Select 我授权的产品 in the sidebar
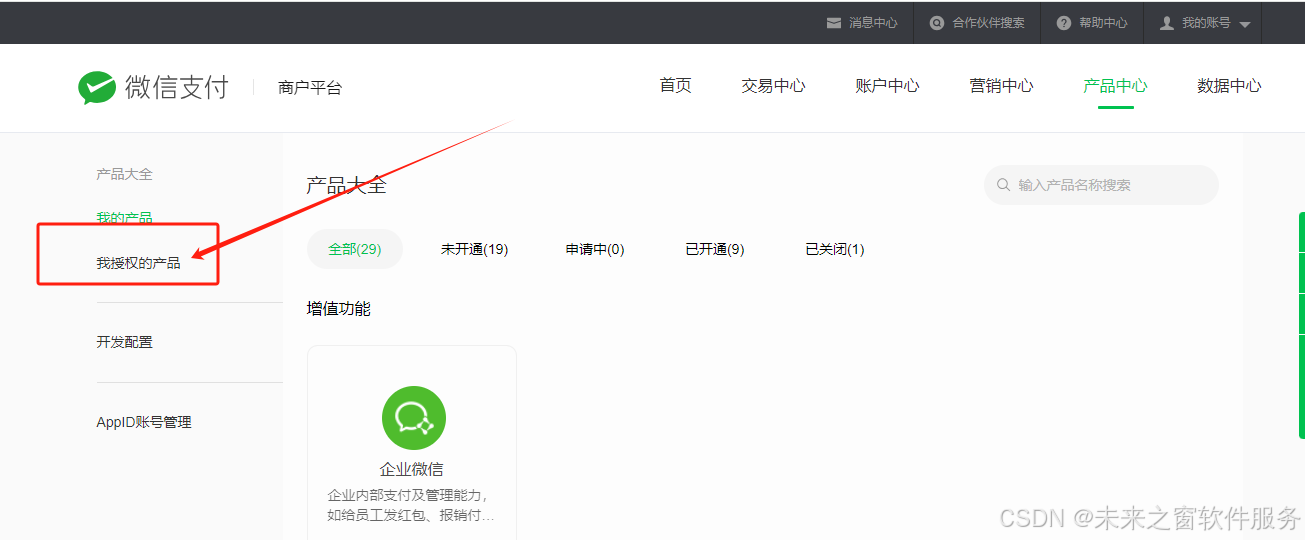Screen dimensions: 1305x540 tap(138, 263)
